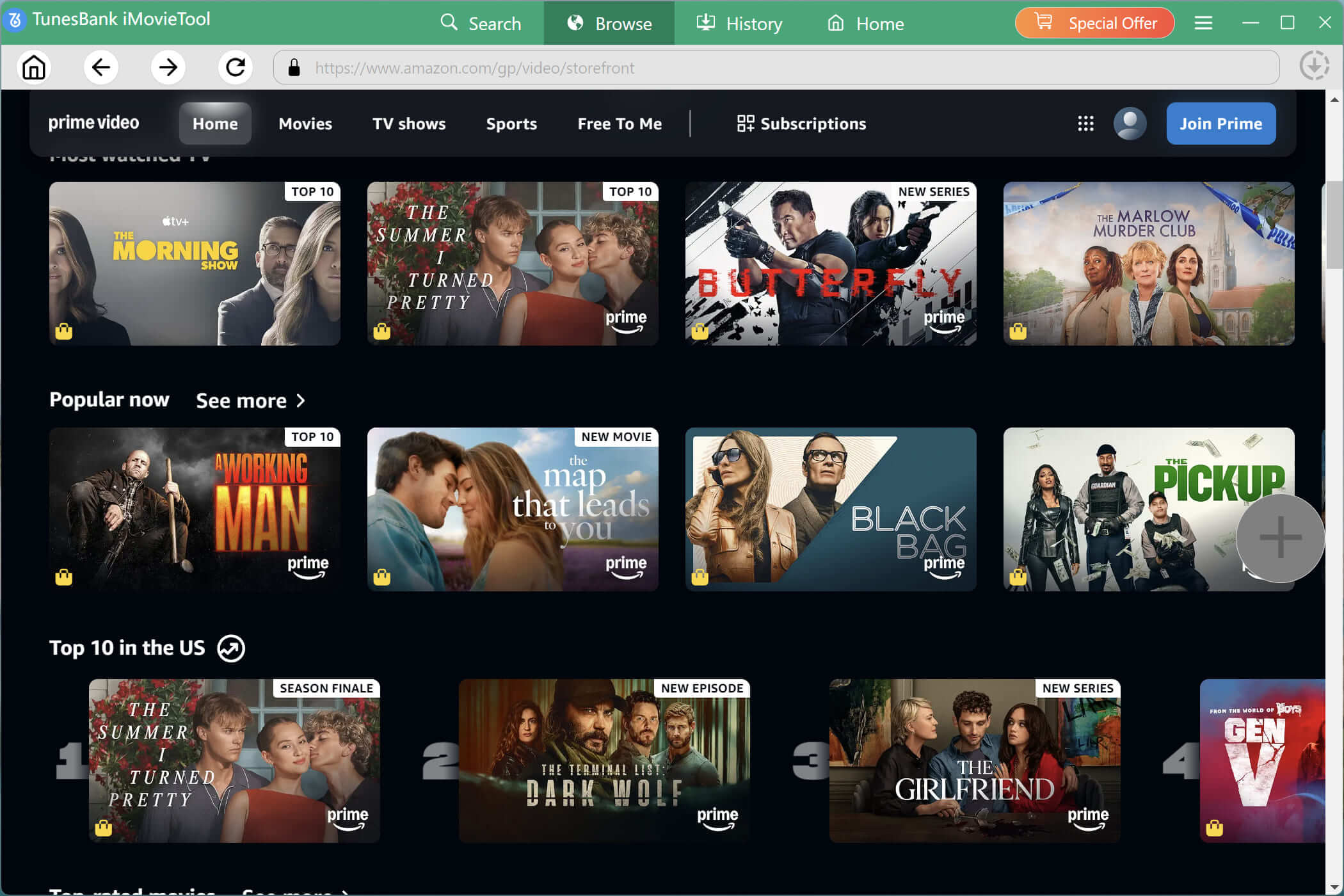Viewport: 1344px width, 896px height.
Task: Open the Subscriptions menu item
Action: coord(801,124)
